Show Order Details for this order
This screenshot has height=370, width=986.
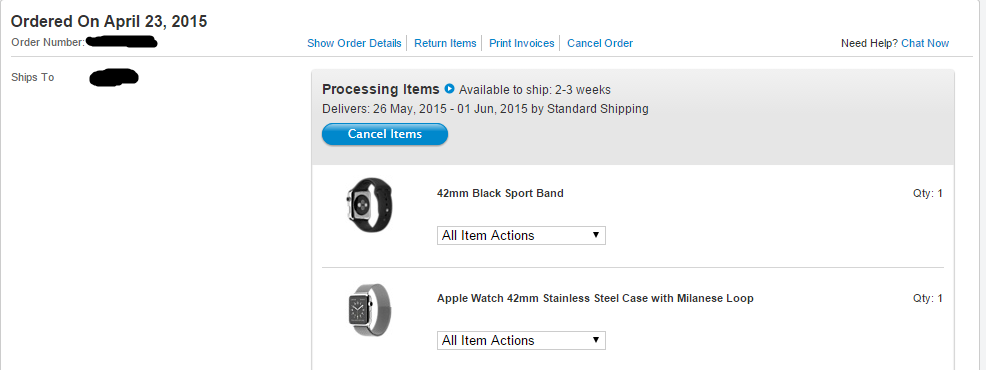354,43
